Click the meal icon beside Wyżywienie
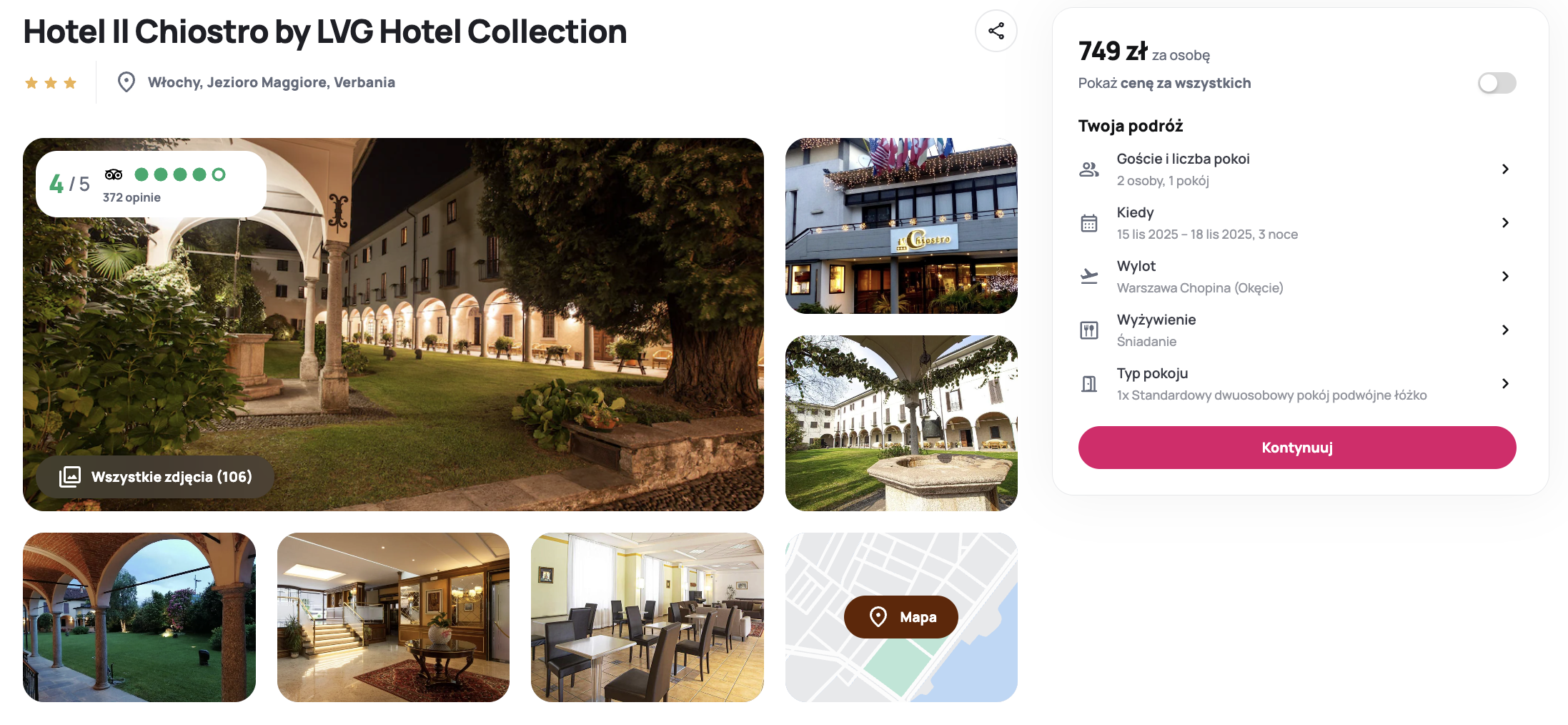1568x725 pixels. (x=1088, y=330)
